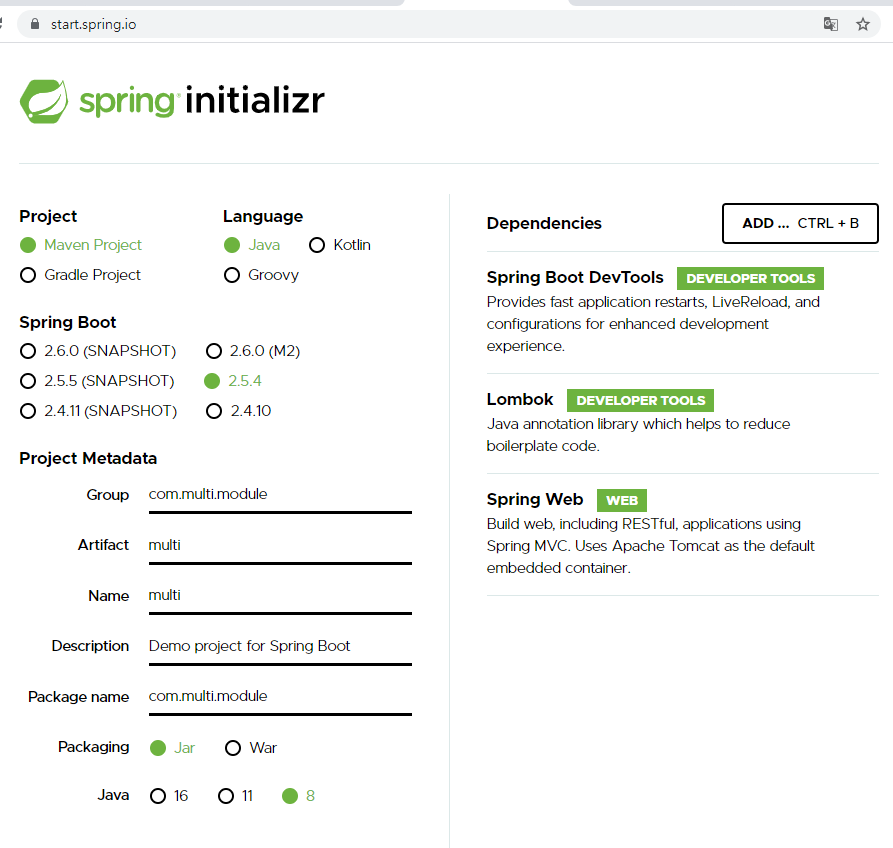Click the Spring Boot section heading
Image resolution: width=893 pixels, height=848 pixels.
(68, 322)
